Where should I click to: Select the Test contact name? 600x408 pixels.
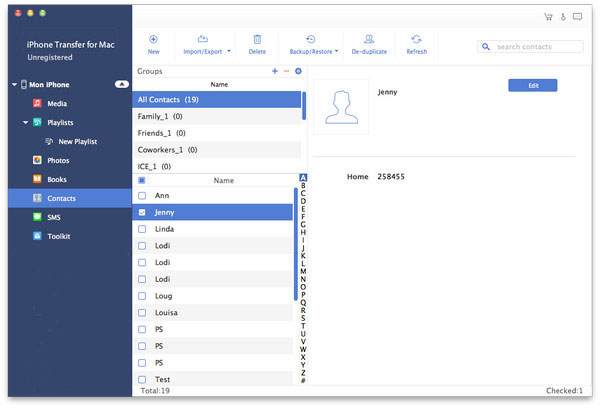pos(162,379)
